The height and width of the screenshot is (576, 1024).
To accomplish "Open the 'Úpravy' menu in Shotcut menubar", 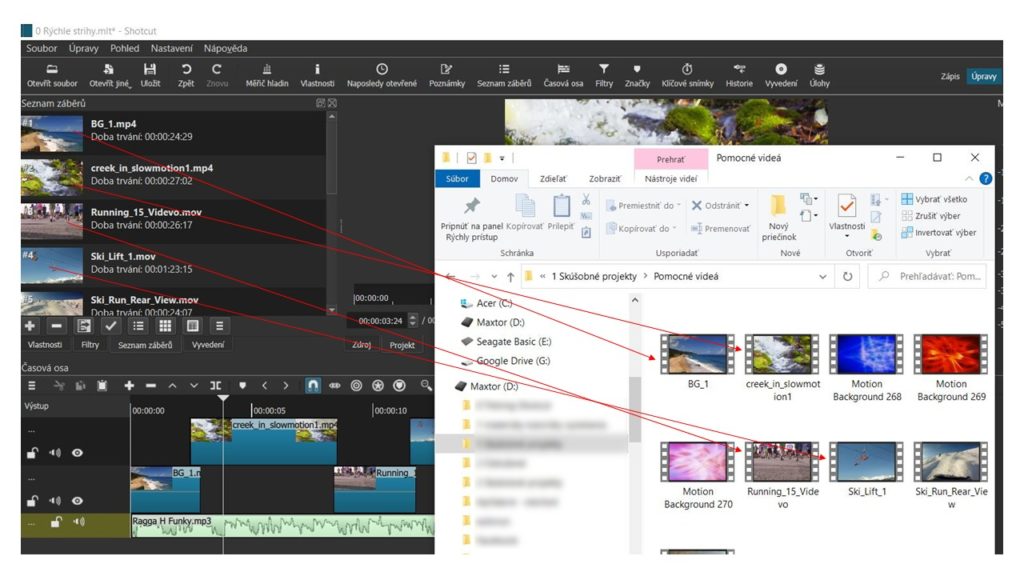I will tap(84, 48).
